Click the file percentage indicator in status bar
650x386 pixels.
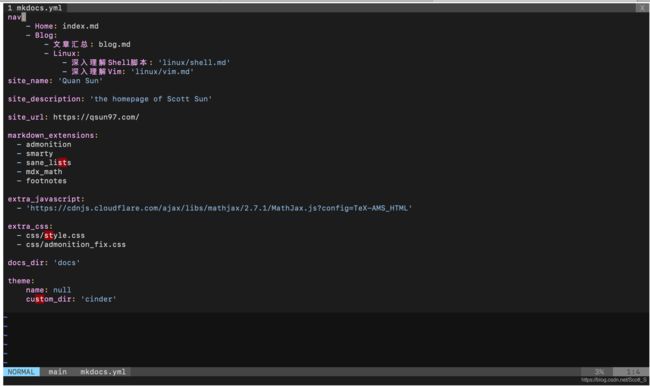click(599, 372)
